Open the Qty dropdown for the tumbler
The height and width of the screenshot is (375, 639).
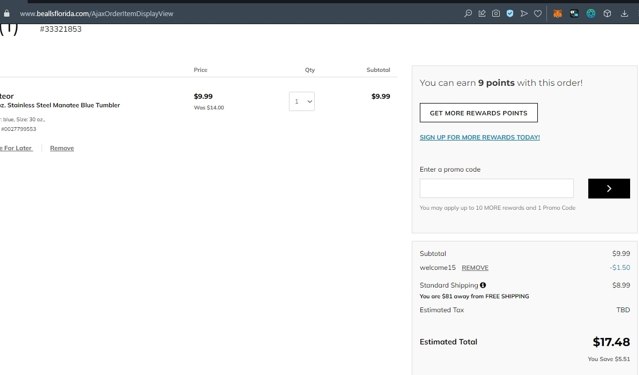tap(302, 101)
